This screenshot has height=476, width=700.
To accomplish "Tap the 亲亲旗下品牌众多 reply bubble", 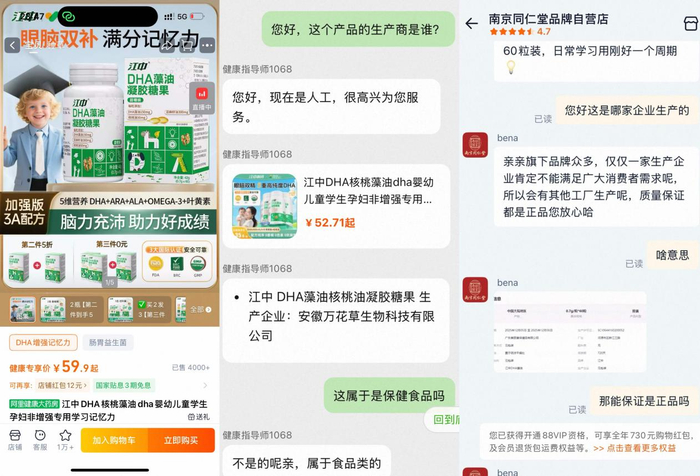I will click(x=595, y=187).
